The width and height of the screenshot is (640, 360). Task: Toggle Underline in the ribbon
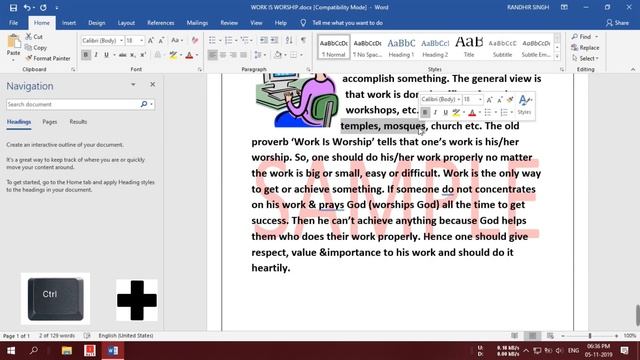107,55
